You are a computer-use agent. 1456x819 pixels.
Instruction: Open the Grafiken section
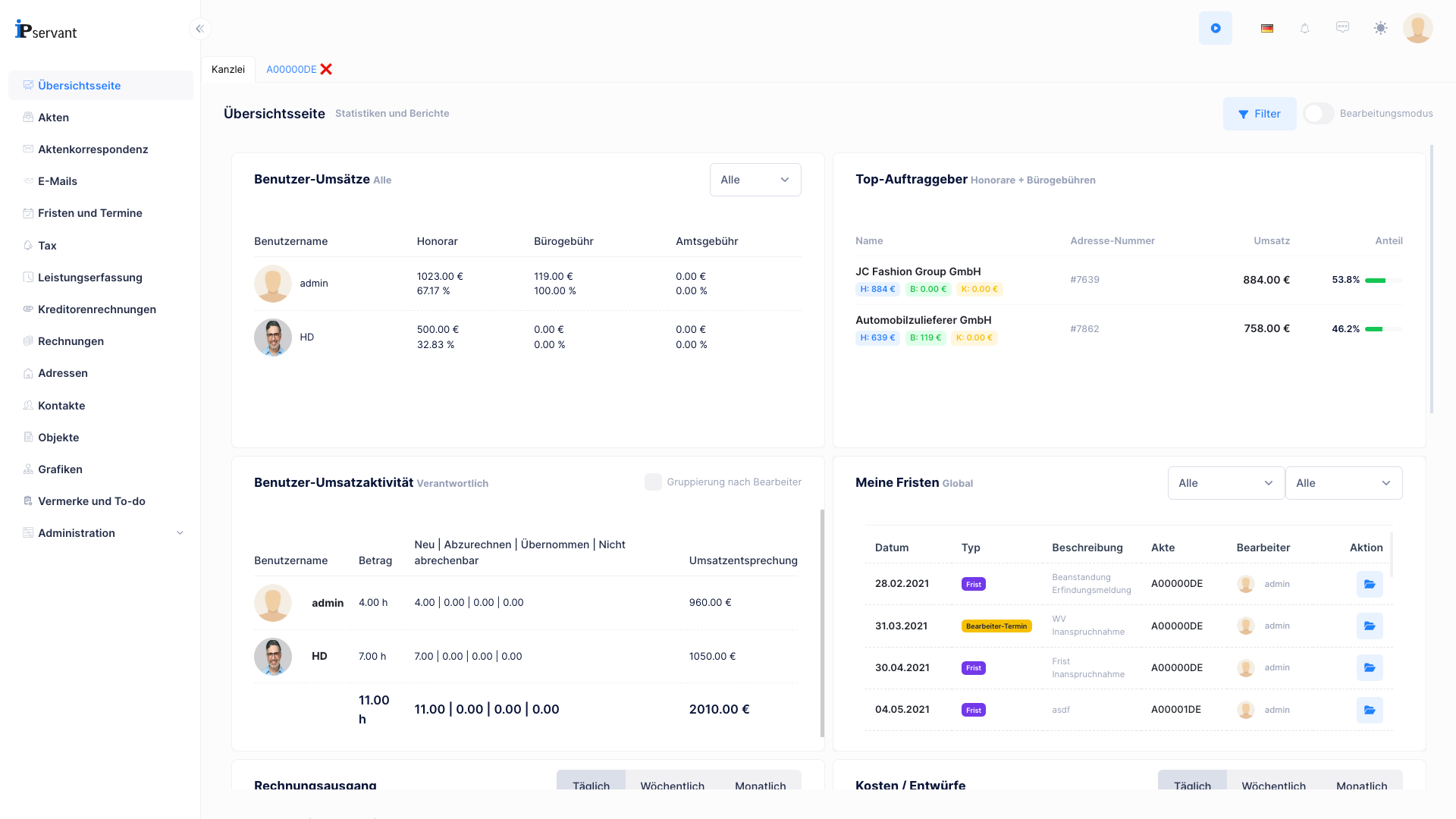coord(59,469)
